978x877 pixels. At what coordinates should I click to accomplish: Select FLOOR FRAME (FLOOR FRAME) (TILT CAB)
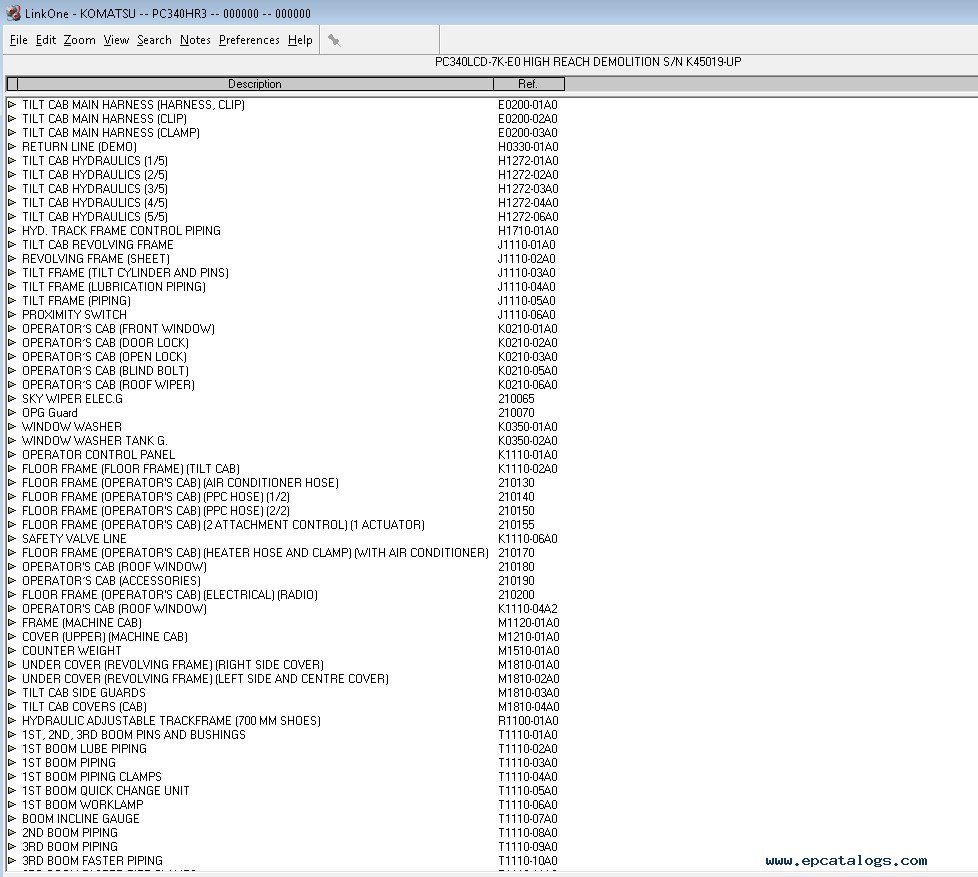tap(131, 468)
